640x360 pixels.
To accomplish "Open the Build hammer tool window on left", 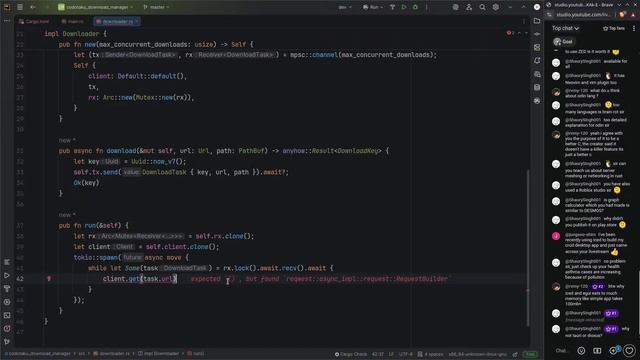I will click(7, 289).
